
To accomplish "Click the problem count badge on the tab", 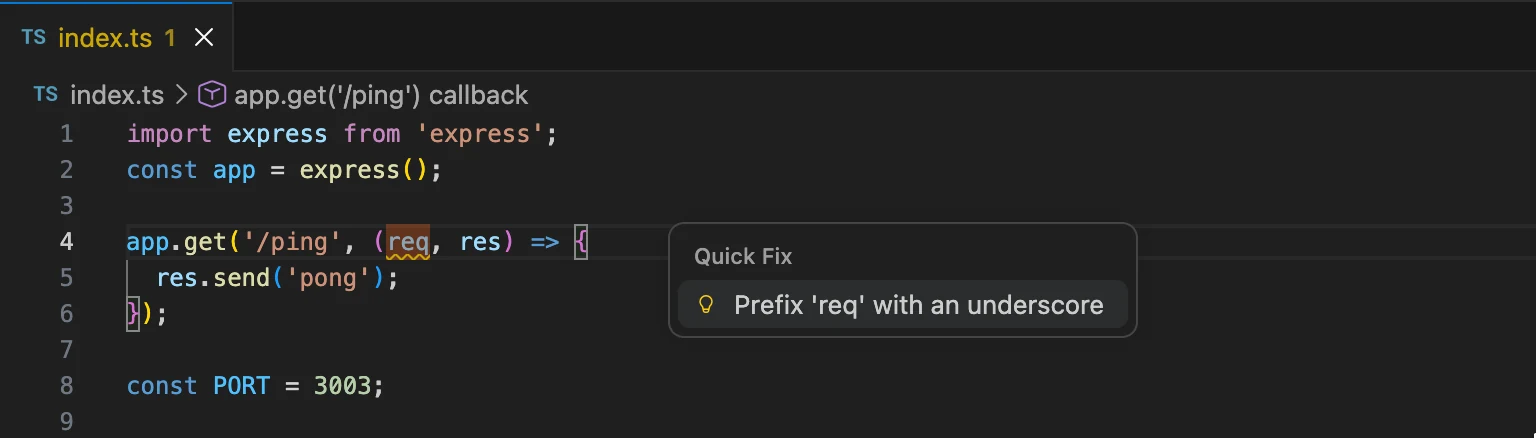I will [x=170, y=38].
